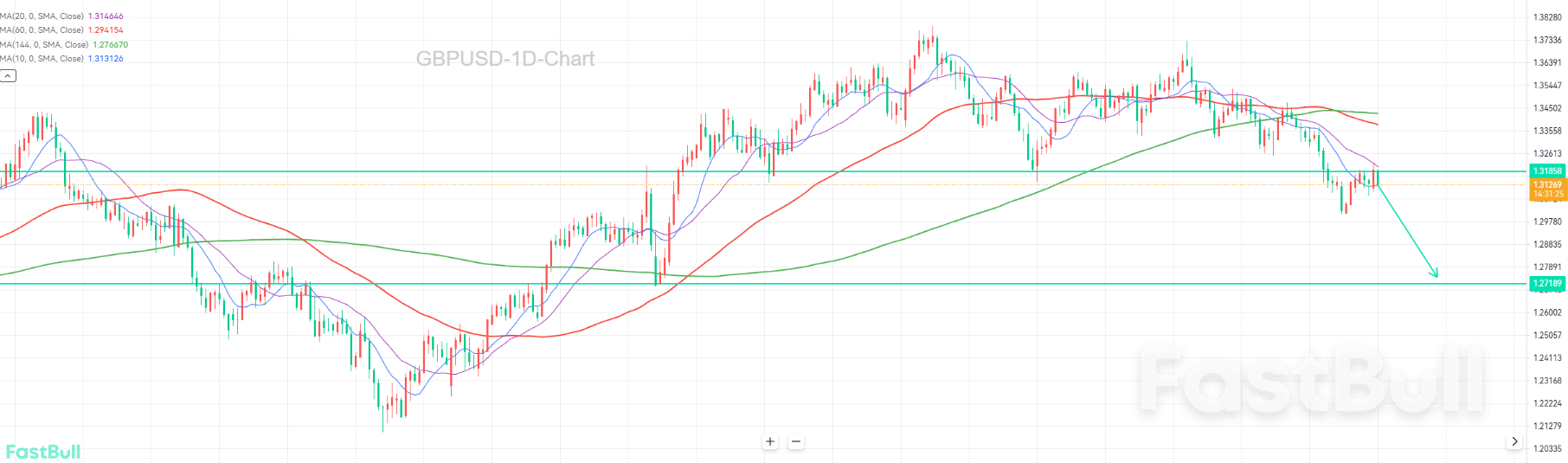Click the red MA60 value 1.294154
1568x463 pixels.
(106, 30)
